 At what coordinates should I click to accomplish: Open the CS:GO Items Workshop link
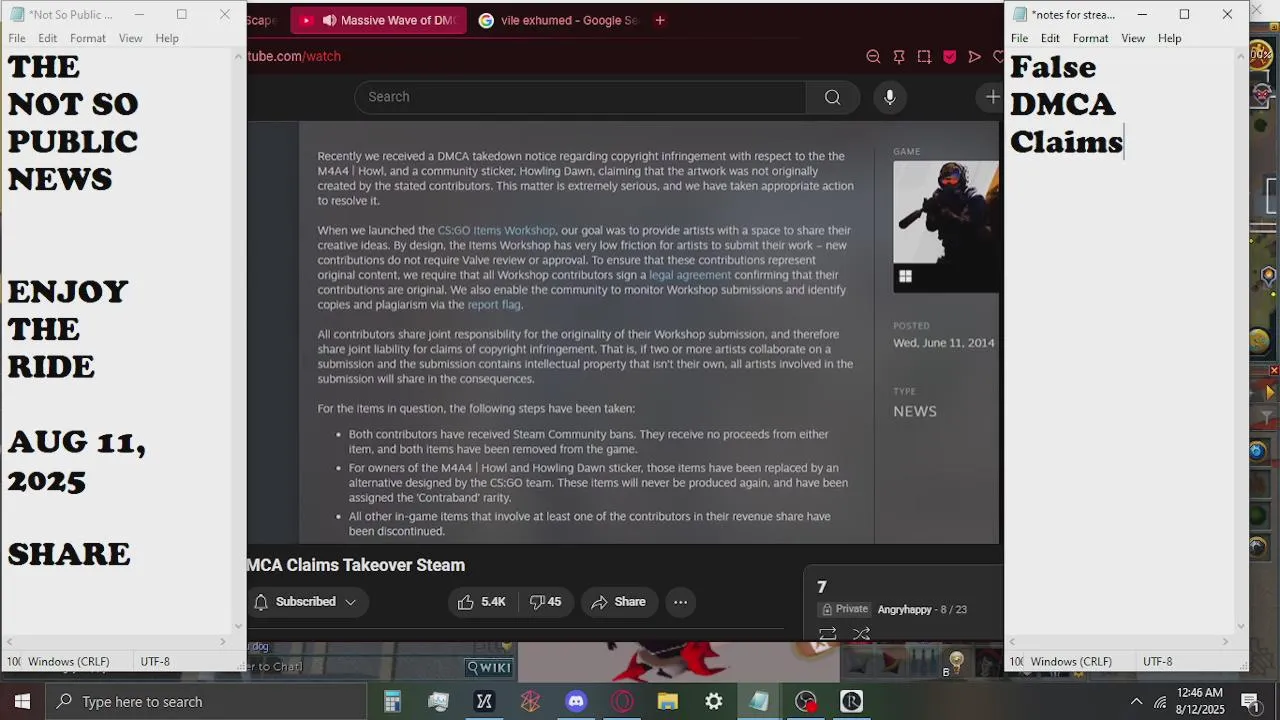[x=496, y=230]
